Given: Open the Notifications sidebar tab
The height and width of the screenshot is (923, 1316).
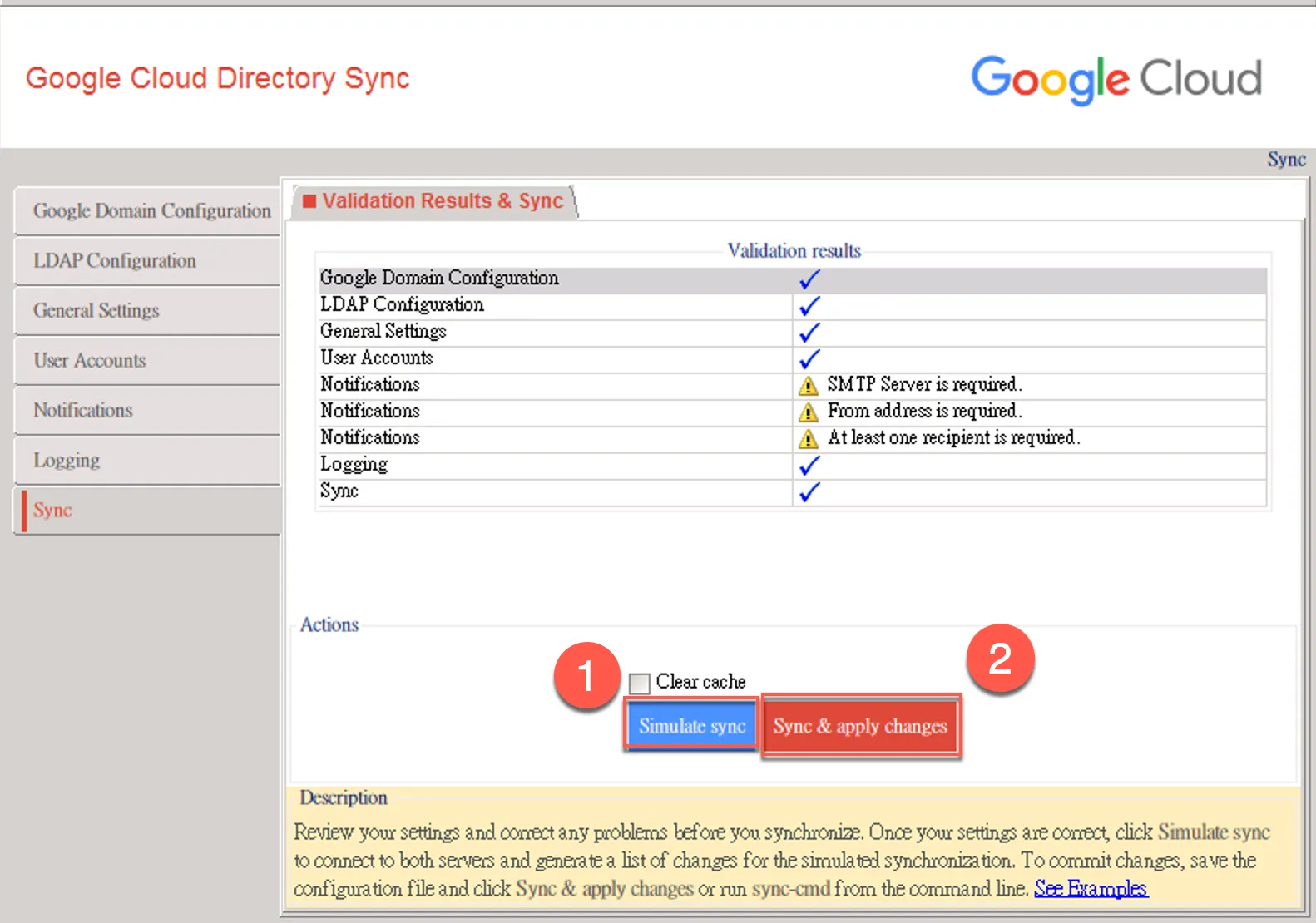Looking at the screenshot, I should (147, 411).
